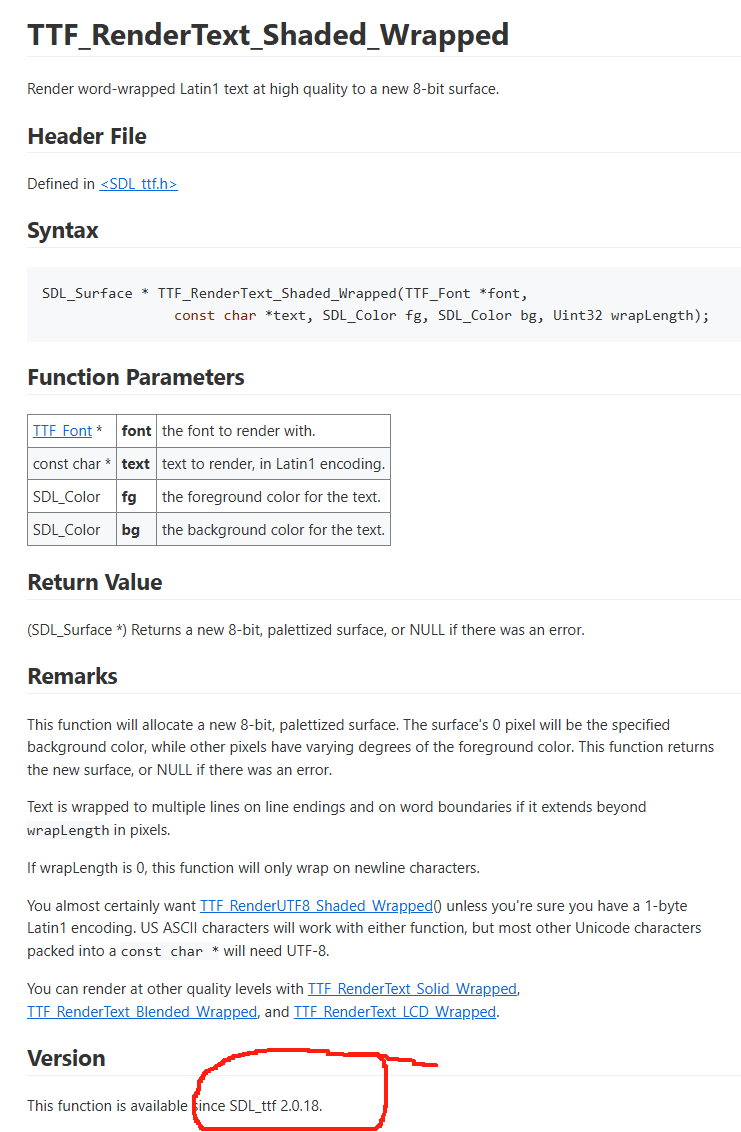The image size is (741, 1132).
Task: Click 'text to render, in Latin1 encoding.' cell
Action: tap(274, 464)
